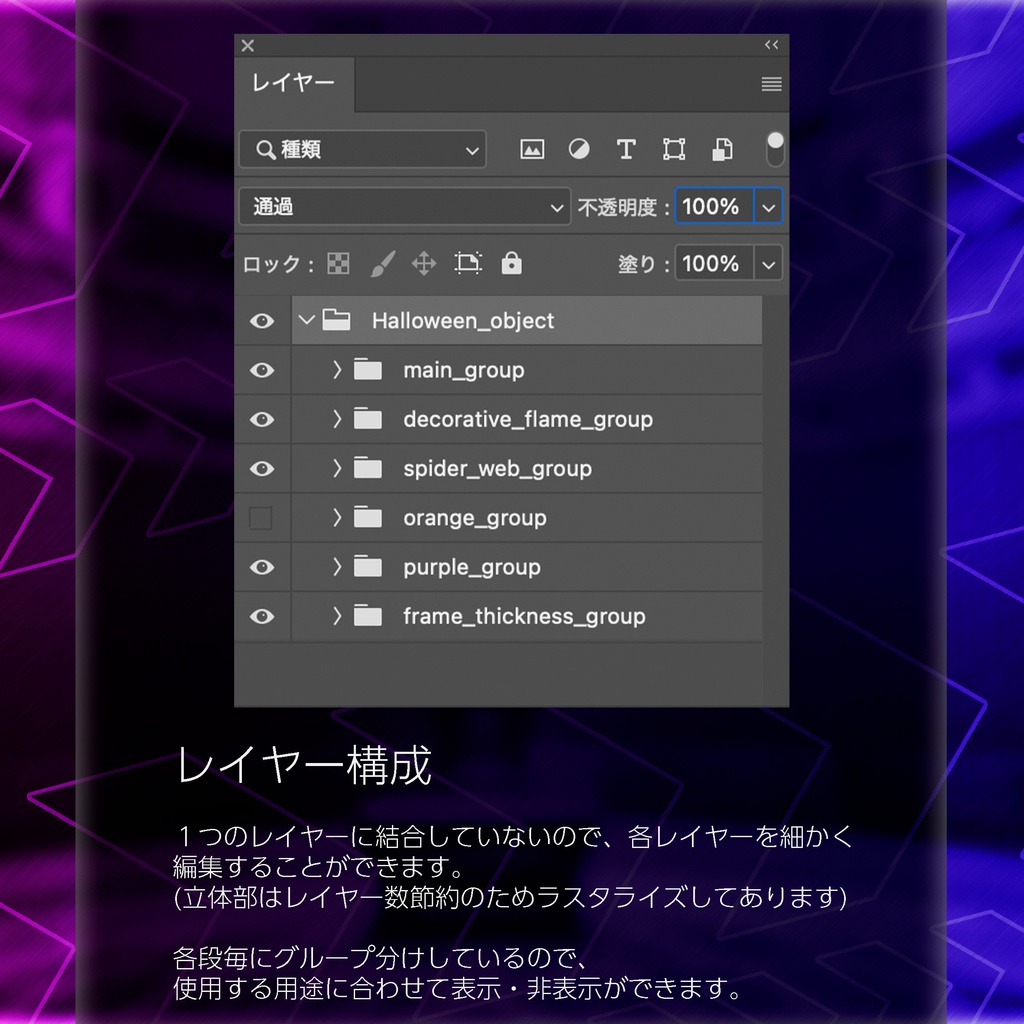Open the Layers panel hamburger menu

tap(771, 84)
